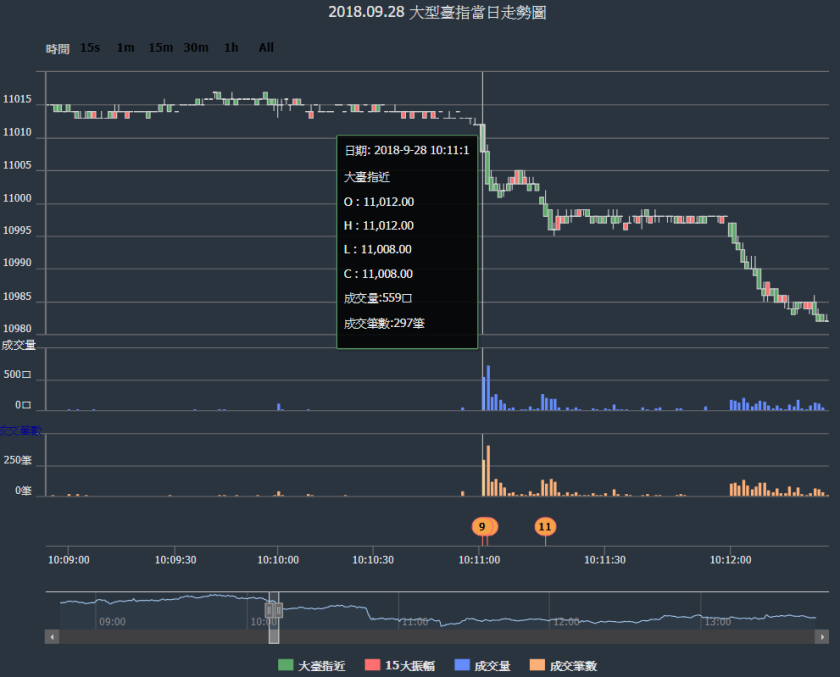Click the red 15大振幅 legend swatch

pos(373,665)
